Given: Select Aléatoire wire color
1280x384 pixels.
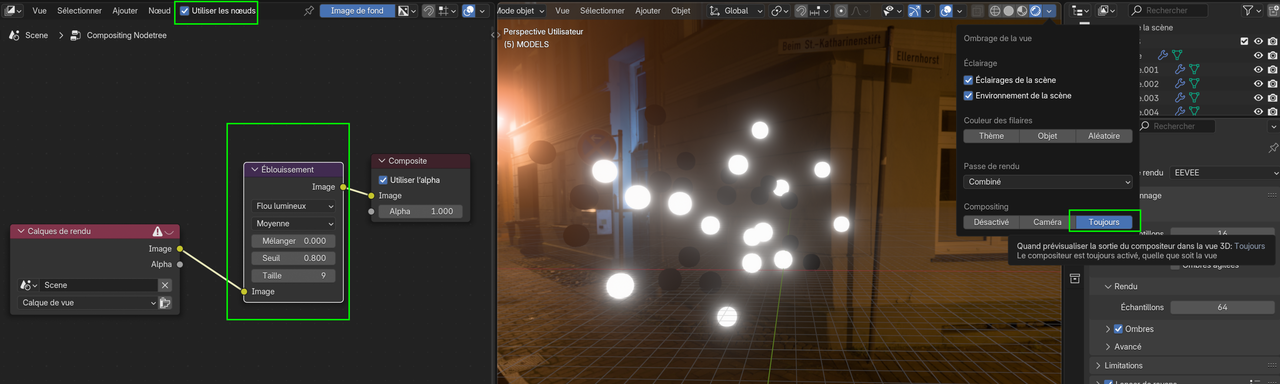Looking at the screenshot, I should 1104,136.
